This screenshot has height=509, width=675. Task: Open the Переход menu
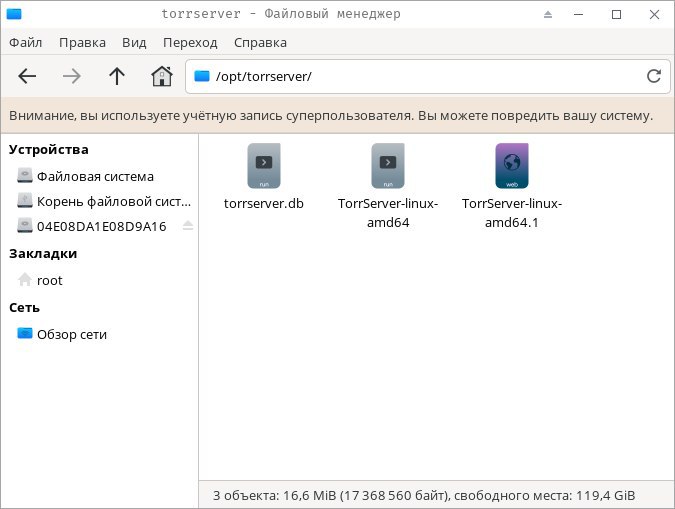pos(190,43)
